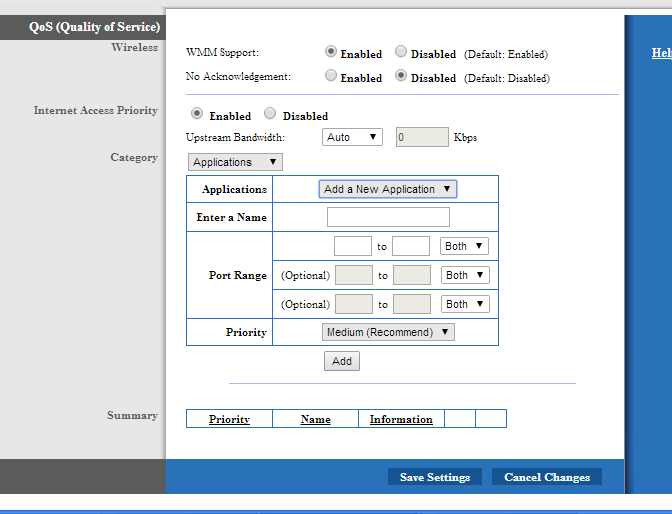
Task: Click the Internet Access Priority label
Action: coord(96,110)
